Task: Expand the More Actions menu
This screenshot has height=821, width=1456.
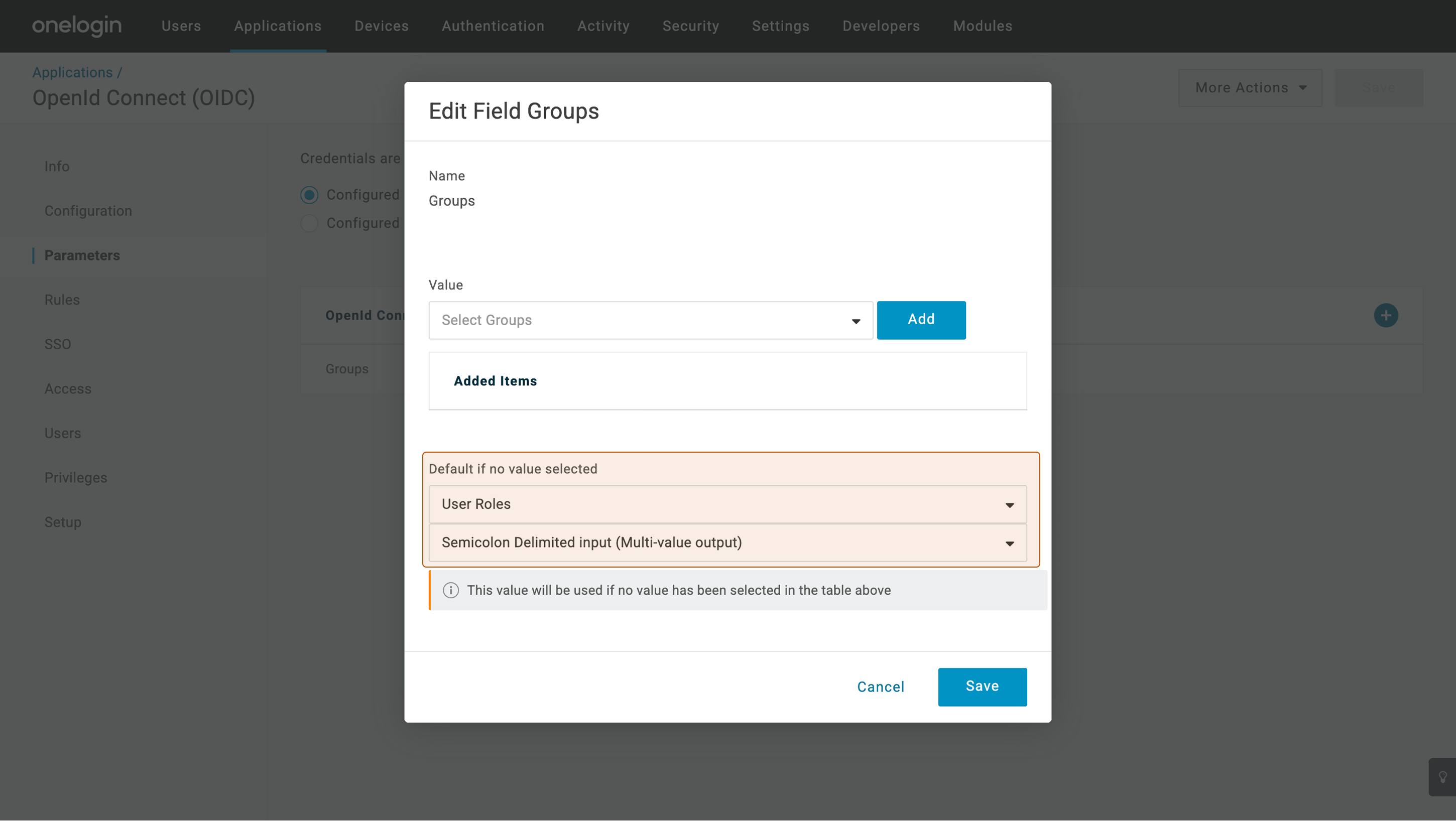Action: coord(1250,88)
